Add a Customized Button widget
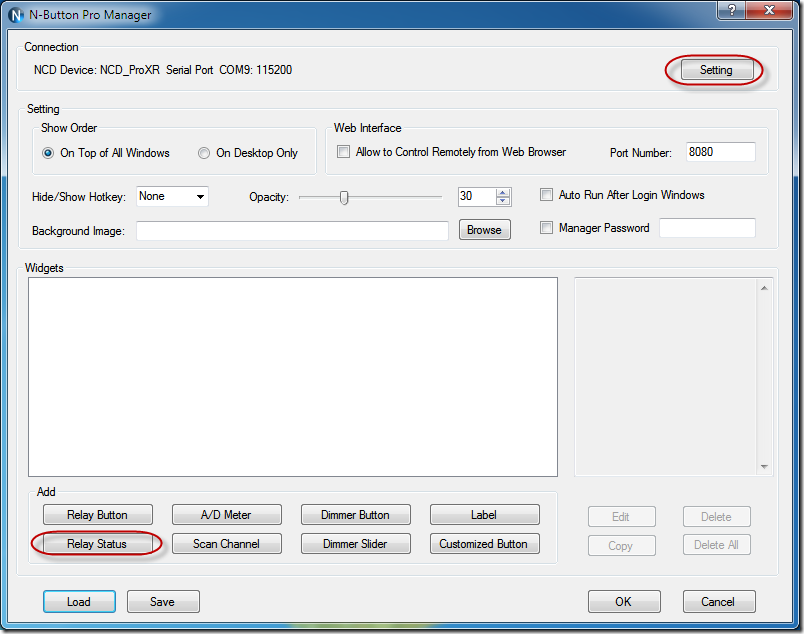The image size is (804, 634). (485, 544)
